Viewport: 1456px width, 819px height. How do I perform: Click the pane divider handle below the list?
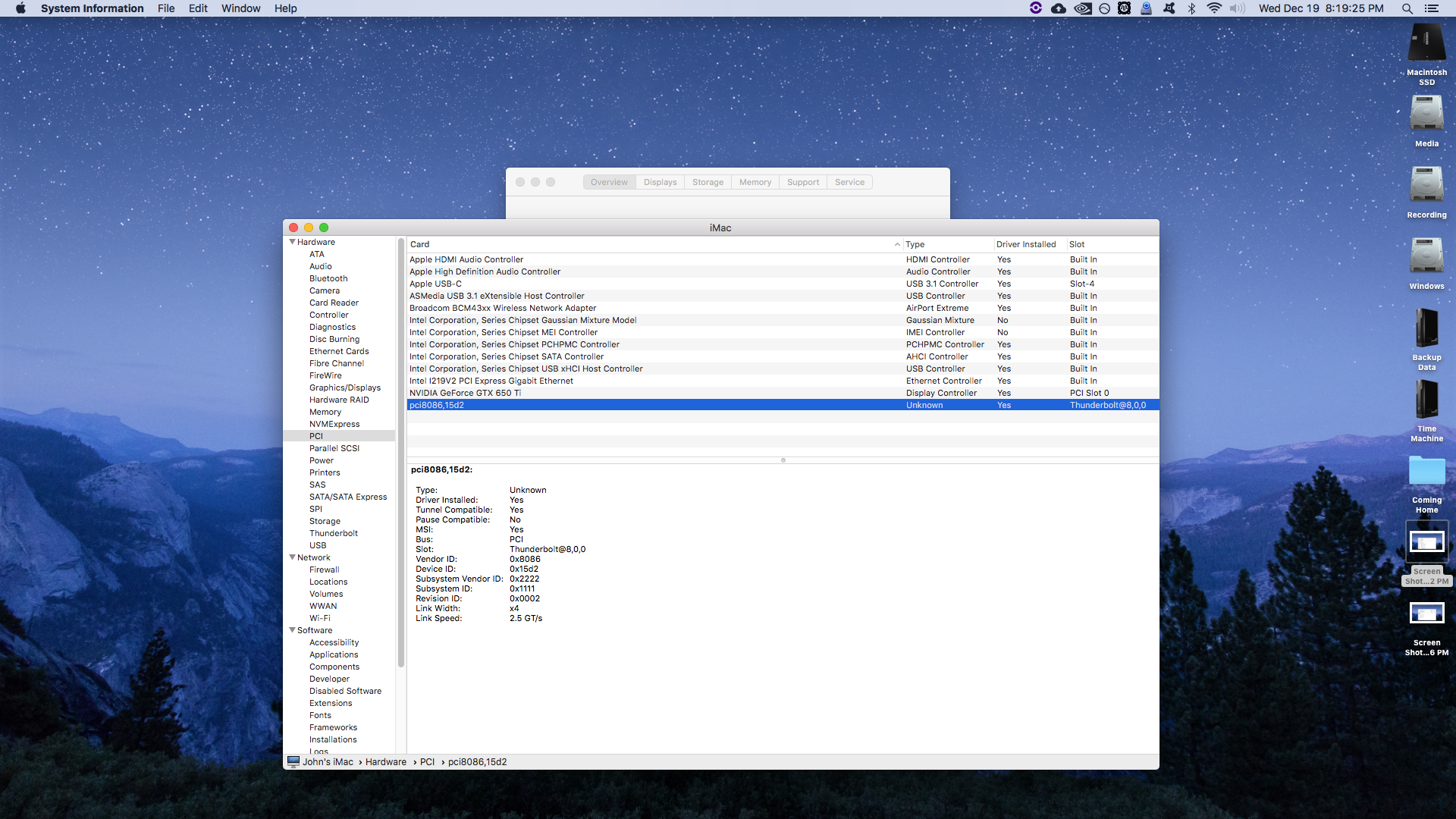click(783, 460)
